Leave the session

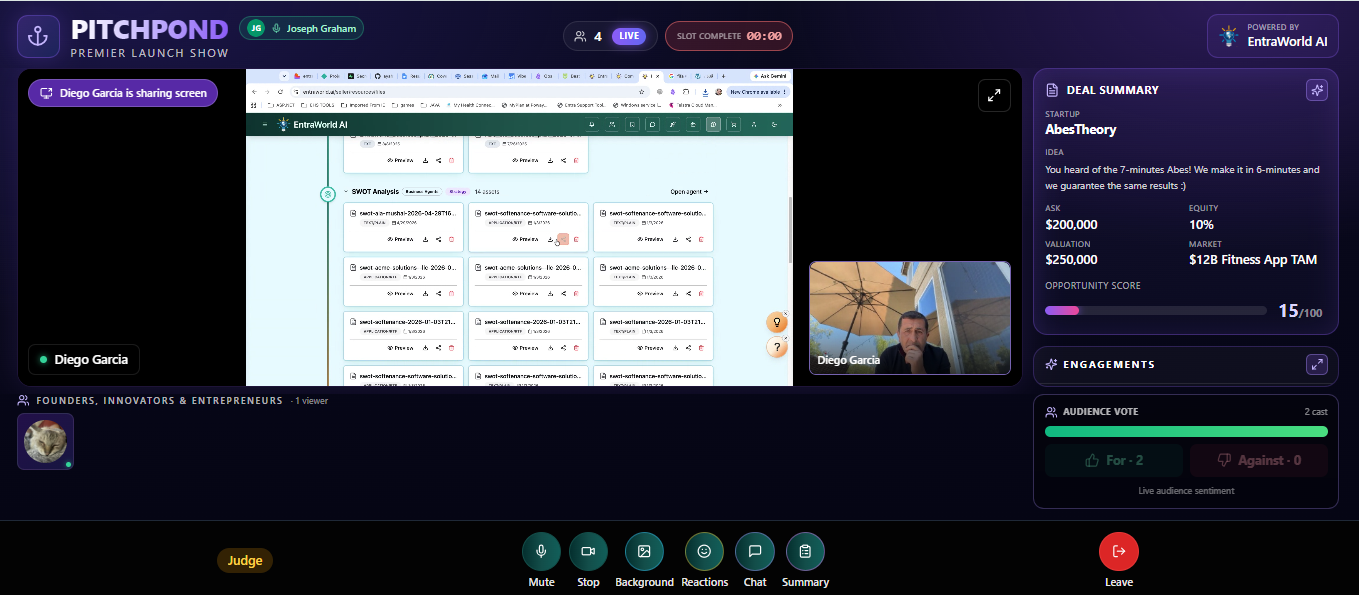(1119, 551)
